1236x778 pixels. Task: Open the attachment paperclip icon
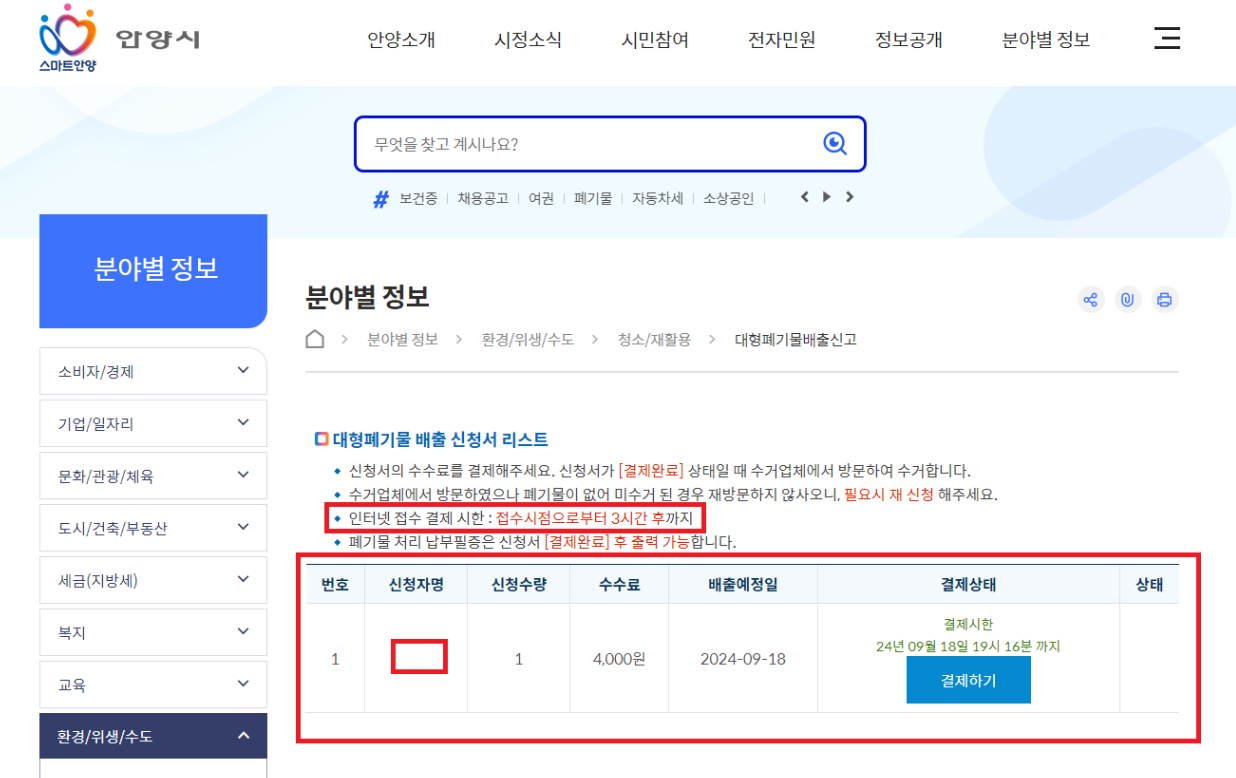(x=1128, y=299)
